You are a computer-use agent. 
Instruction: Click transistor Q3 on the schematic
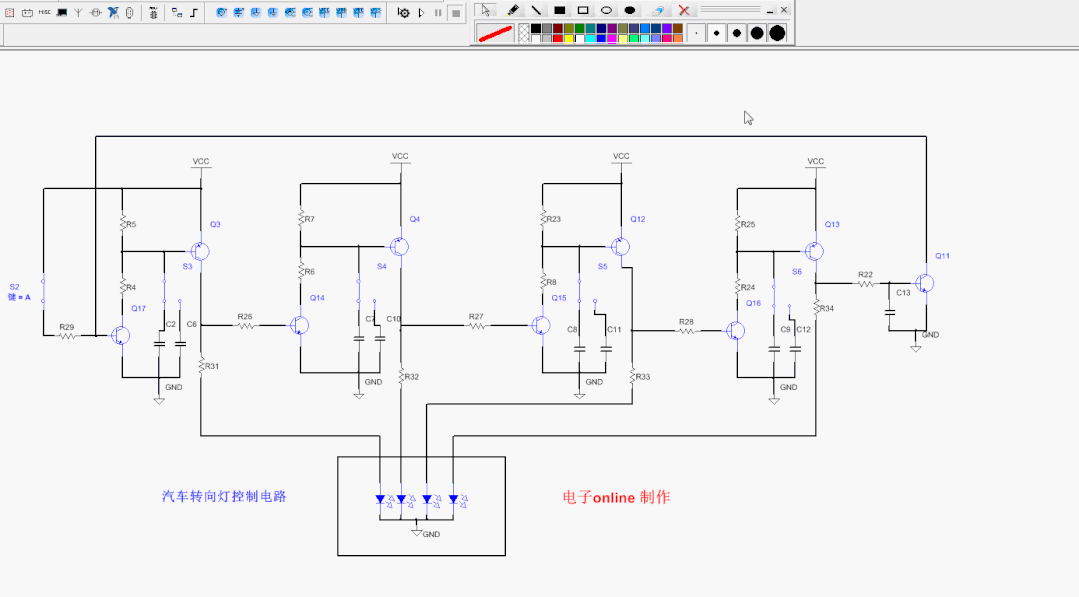(200, 250)
